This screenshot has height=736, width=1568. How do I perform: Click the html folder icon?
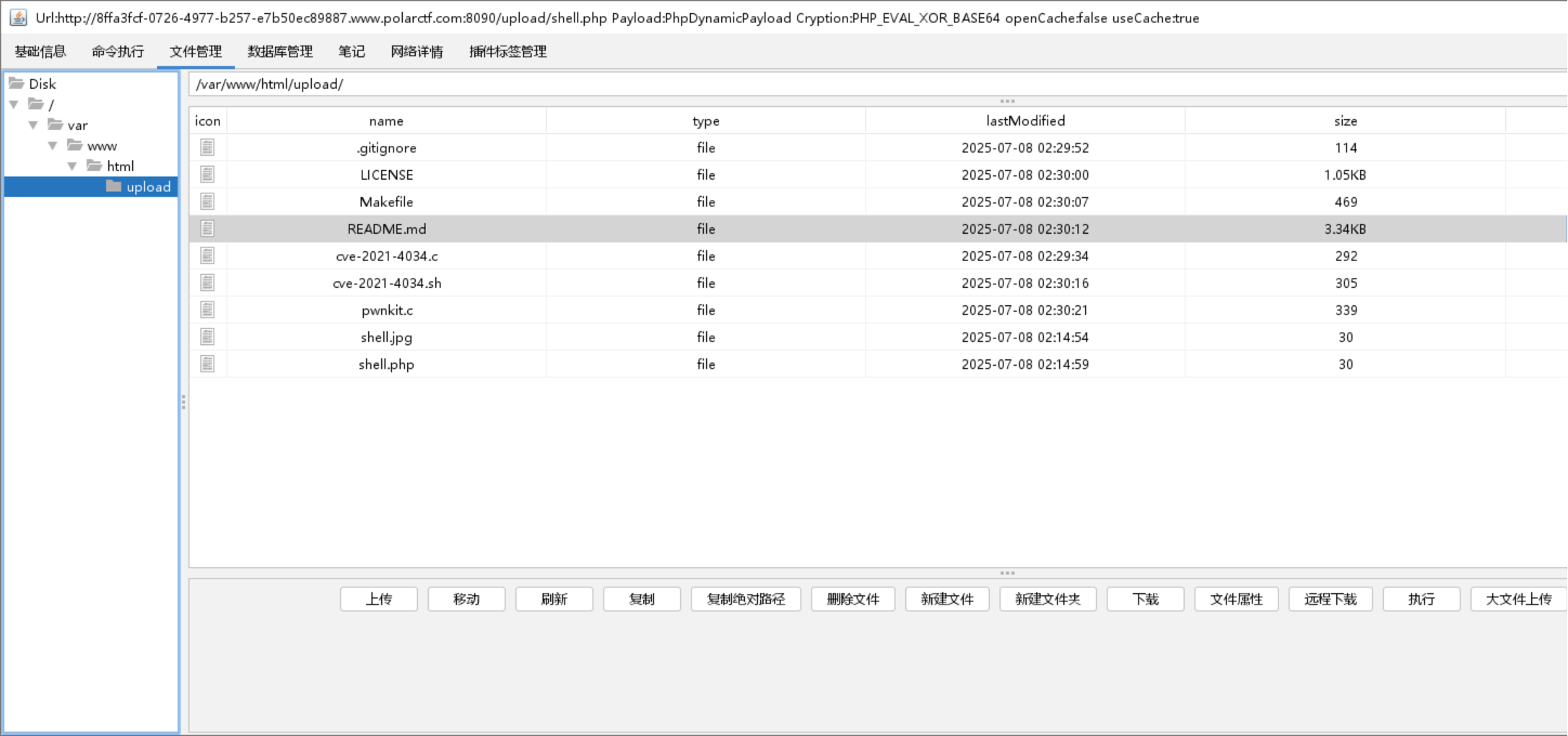[95, 165]
